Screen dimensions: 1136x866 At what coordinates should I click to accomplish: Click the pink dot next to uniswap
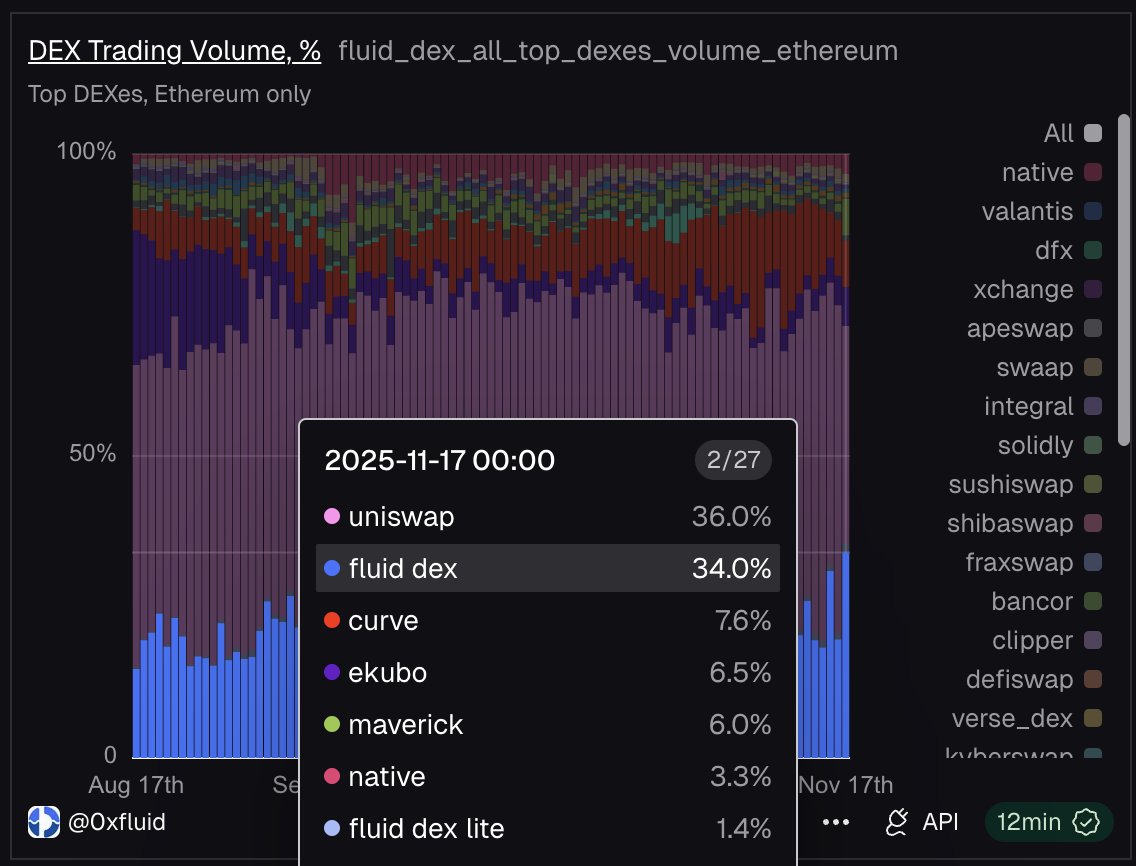click(334, 516)
